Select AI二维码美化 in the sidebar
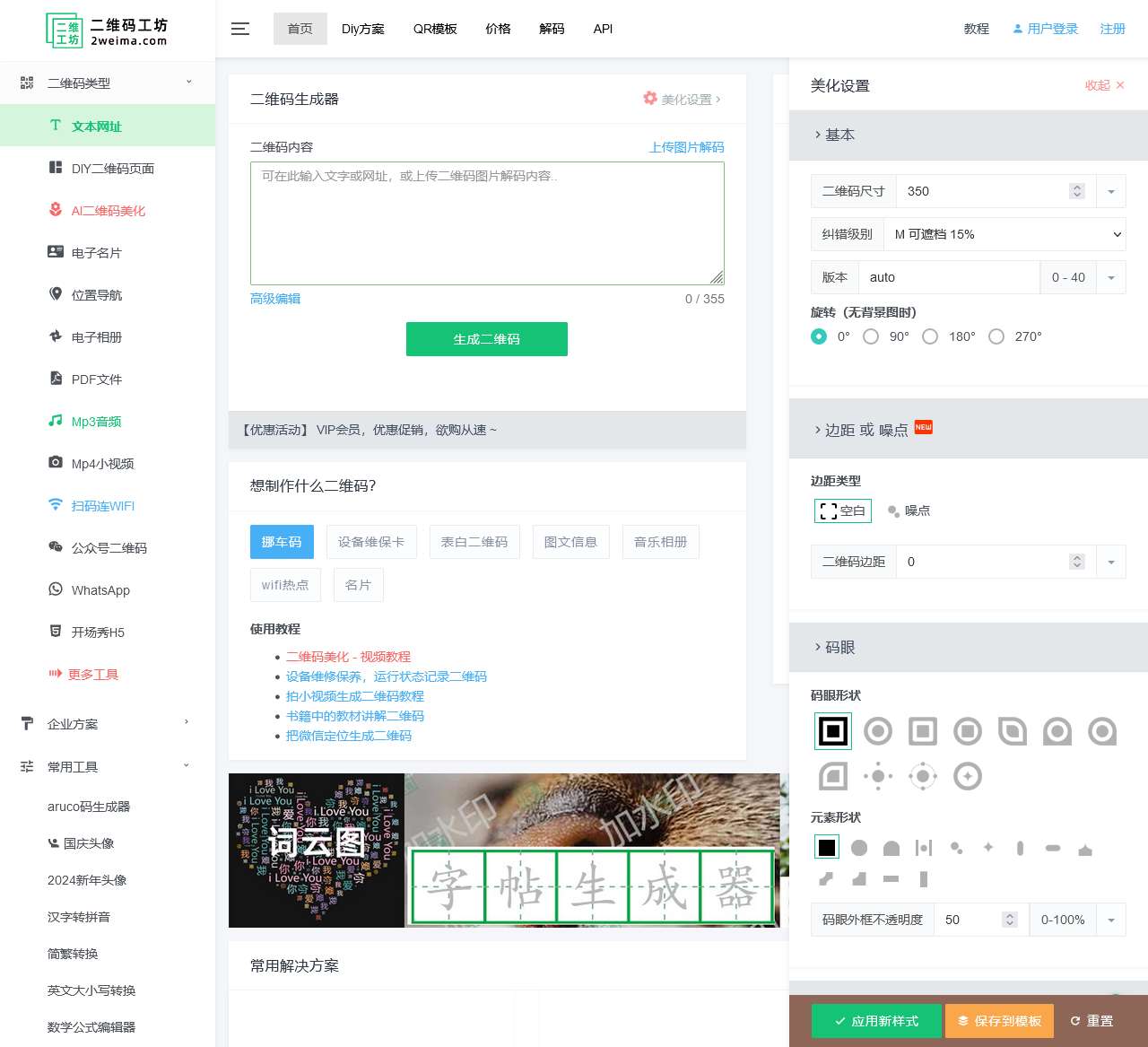 pos(107,210)
